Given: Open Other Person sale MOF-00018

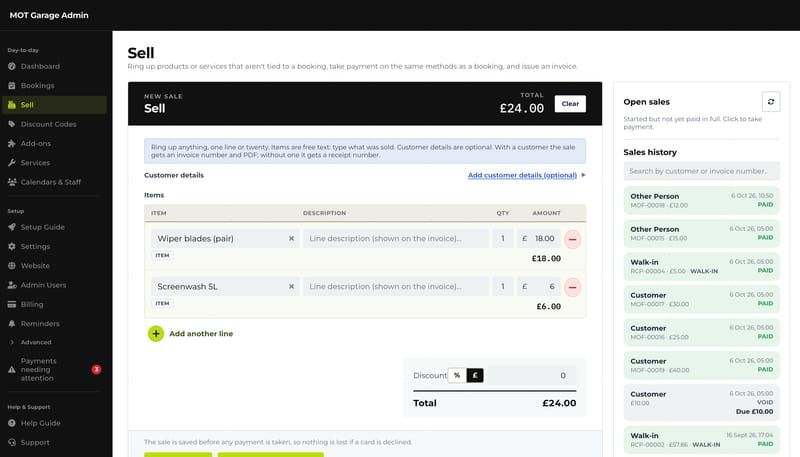Looking at the screenshot, I should [x=702, y=200].
